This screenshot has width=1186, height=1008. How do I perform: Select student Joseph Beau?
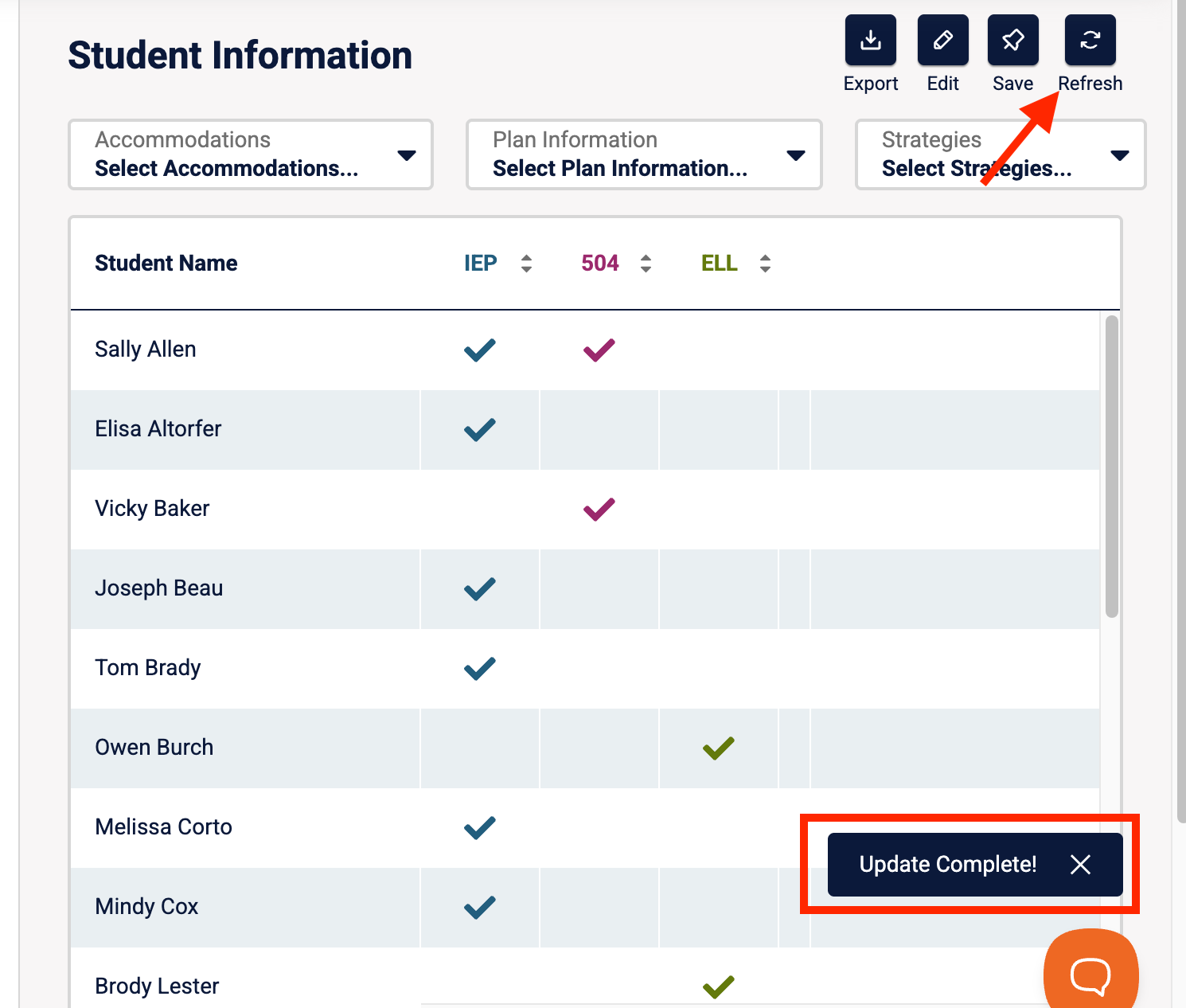159,588
